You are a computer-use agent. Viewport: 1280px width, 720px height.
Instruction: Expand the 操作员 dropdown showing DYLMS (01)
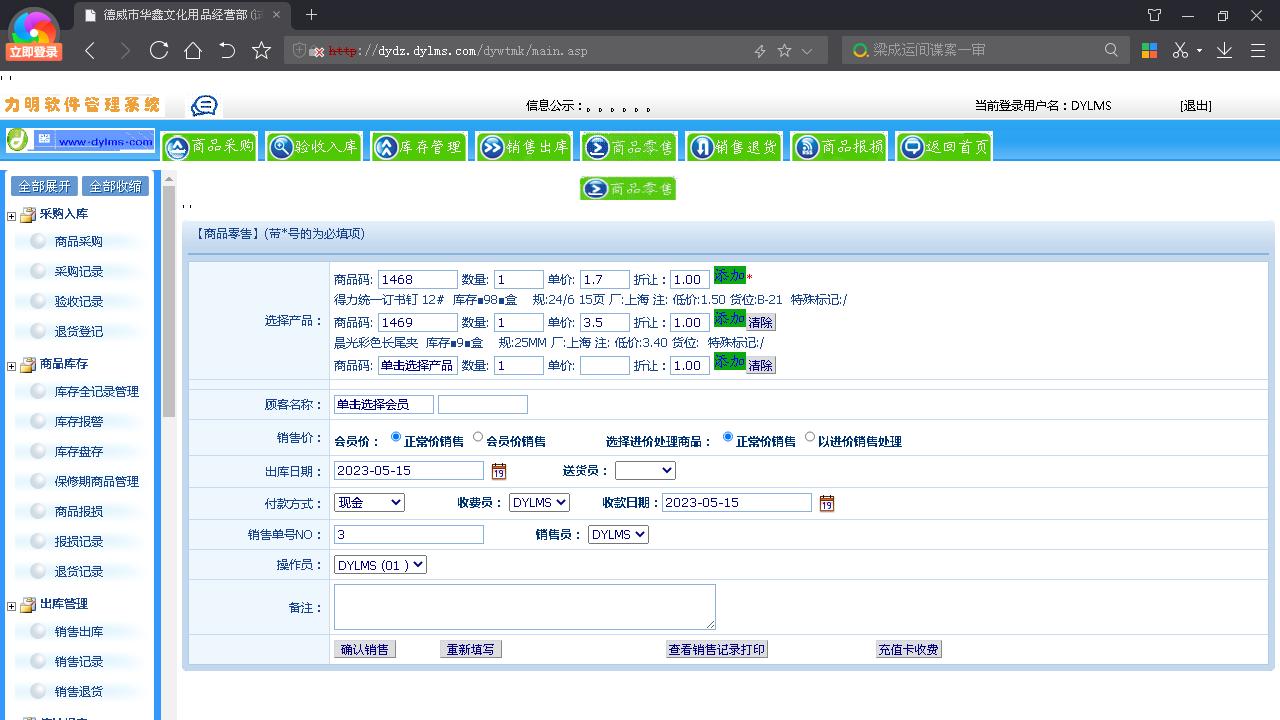coord(378,564)
